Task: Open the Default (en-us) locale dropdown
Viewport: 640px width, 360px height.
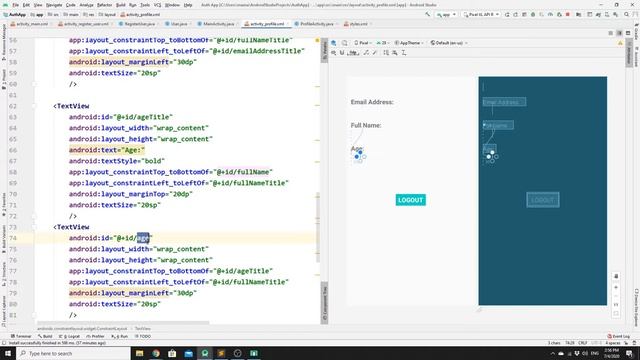Action: pyautogui.click(x=449, y=43)
